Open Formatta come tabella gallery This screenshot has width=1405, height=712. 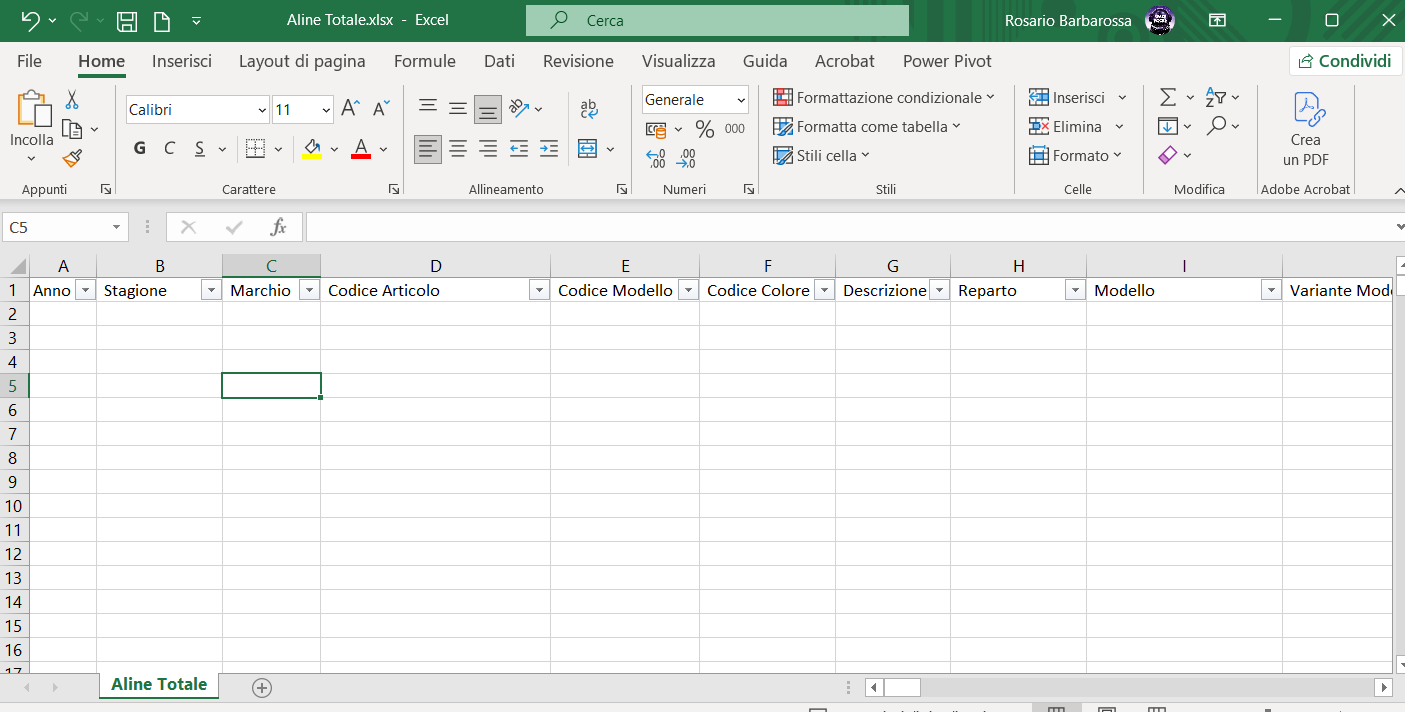click(x=867, y=127)
